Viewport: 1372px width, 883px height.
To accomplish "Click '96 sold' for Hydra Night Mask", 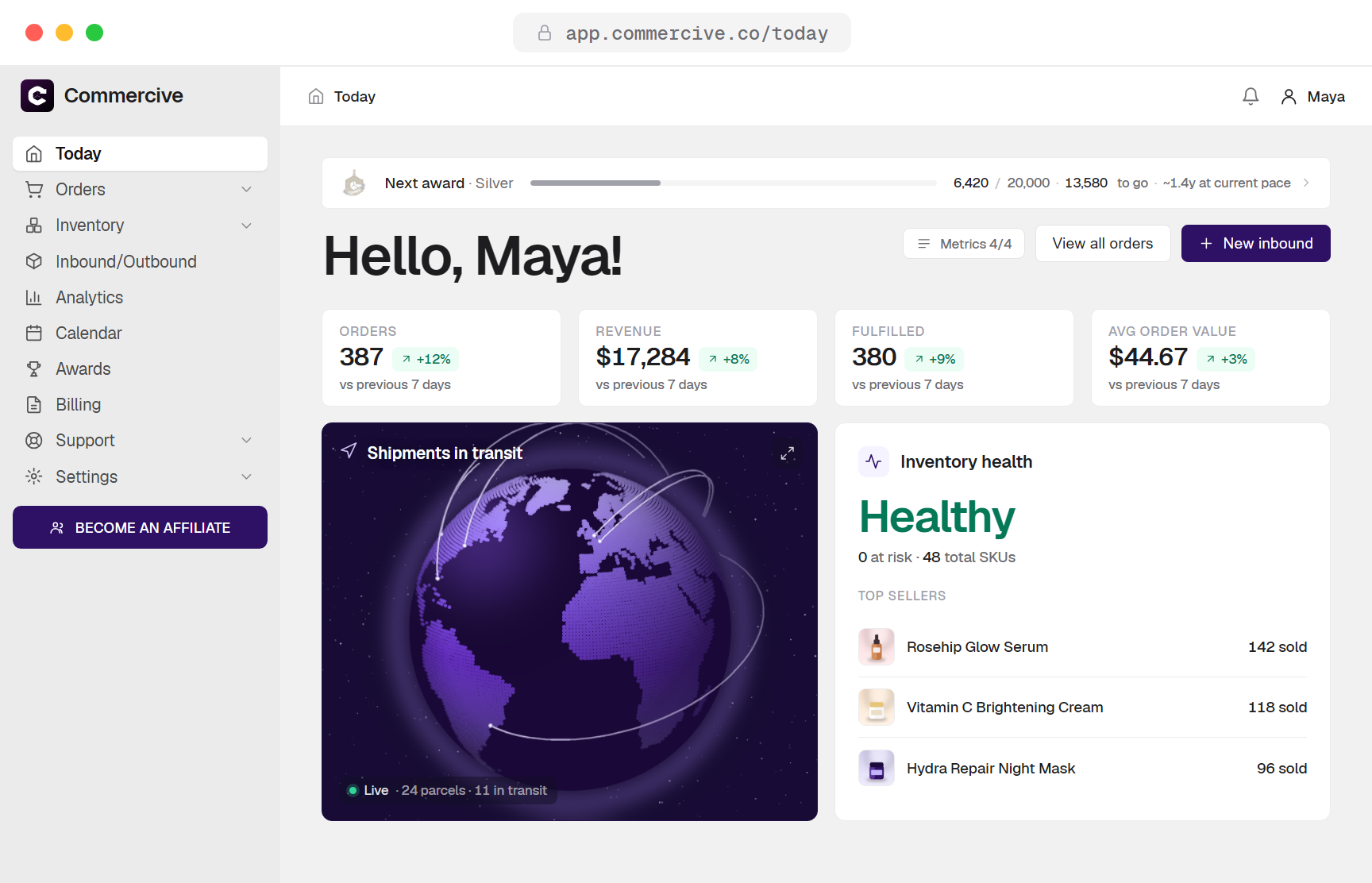I will tap(1281, 769).
